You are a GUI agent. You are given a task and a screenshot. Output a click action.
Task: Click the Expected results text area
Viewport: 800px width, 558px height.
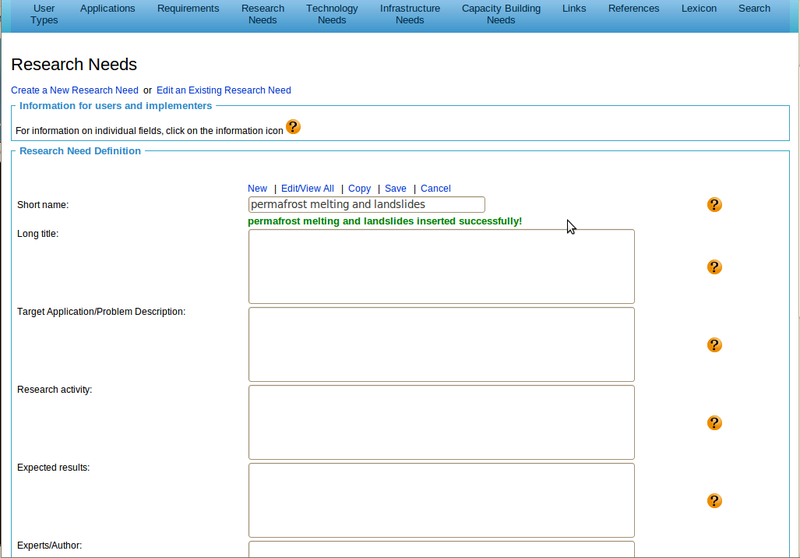[x=441, y=500]
